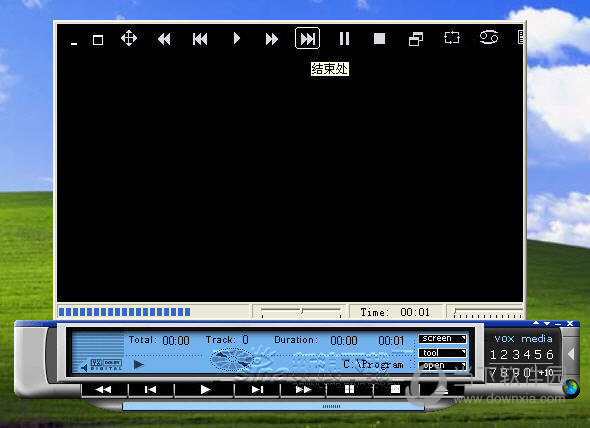Click the fast-forward icon in top toolbar
The image size is (590, 428).
[x=271, y=39]
